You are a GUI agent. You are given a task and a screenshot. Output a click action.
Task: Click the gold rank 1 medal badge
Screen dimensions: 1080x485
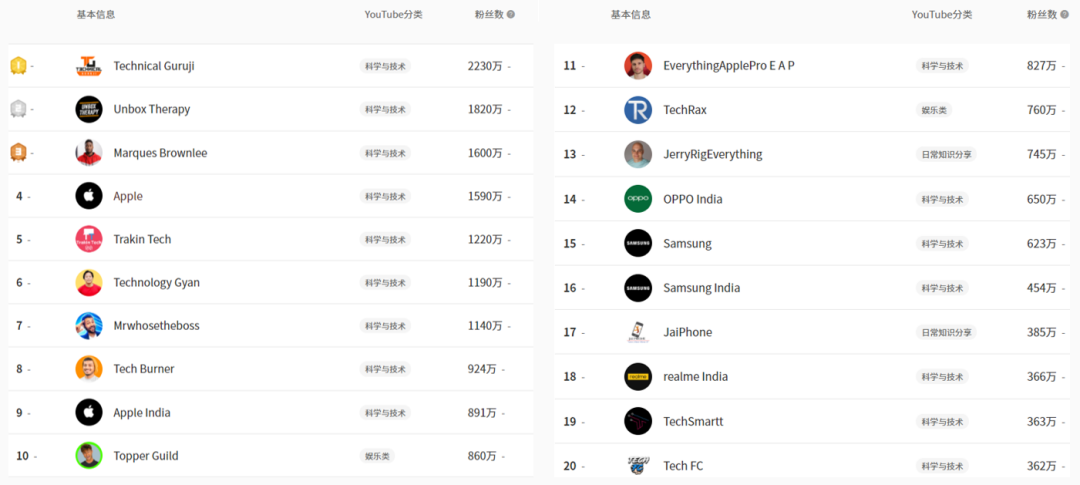tap(18, 66)
